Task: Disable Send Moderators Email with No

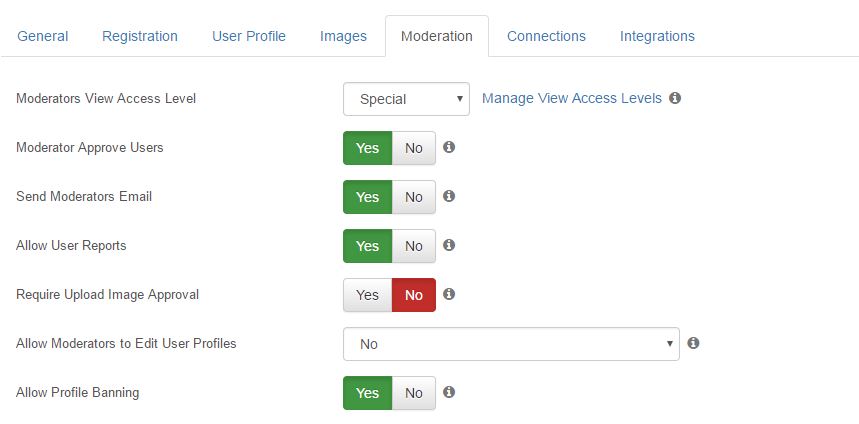Action: (414, 197)
